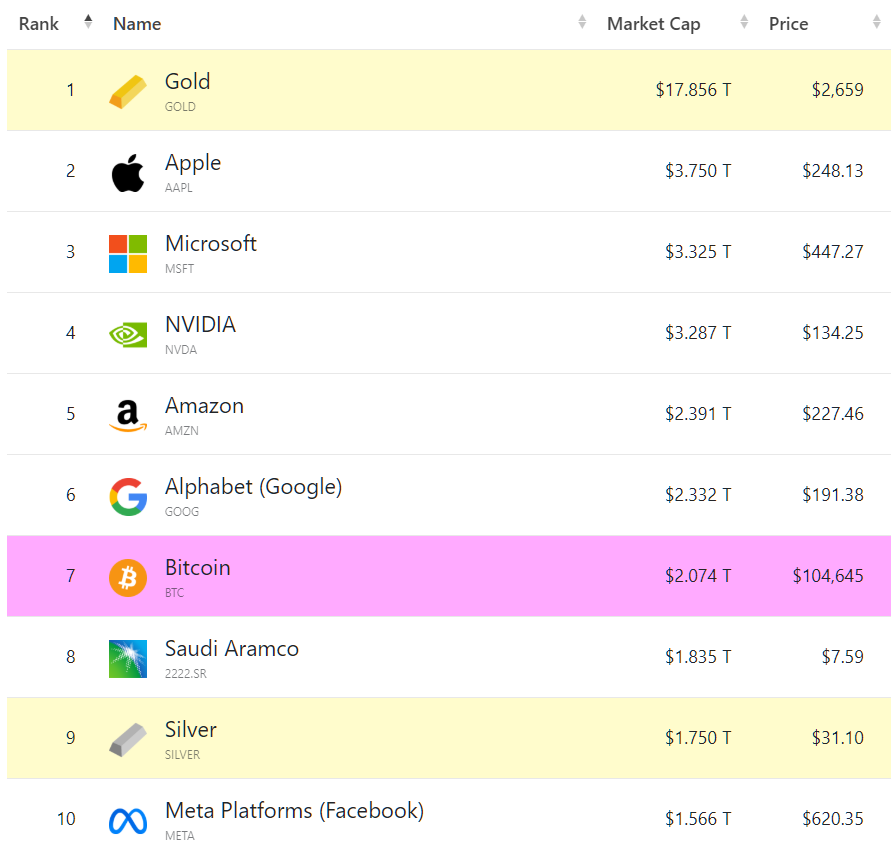Click the NVDA ticker symbol
The width and height of the screenshot is (891, 857).
181,350
